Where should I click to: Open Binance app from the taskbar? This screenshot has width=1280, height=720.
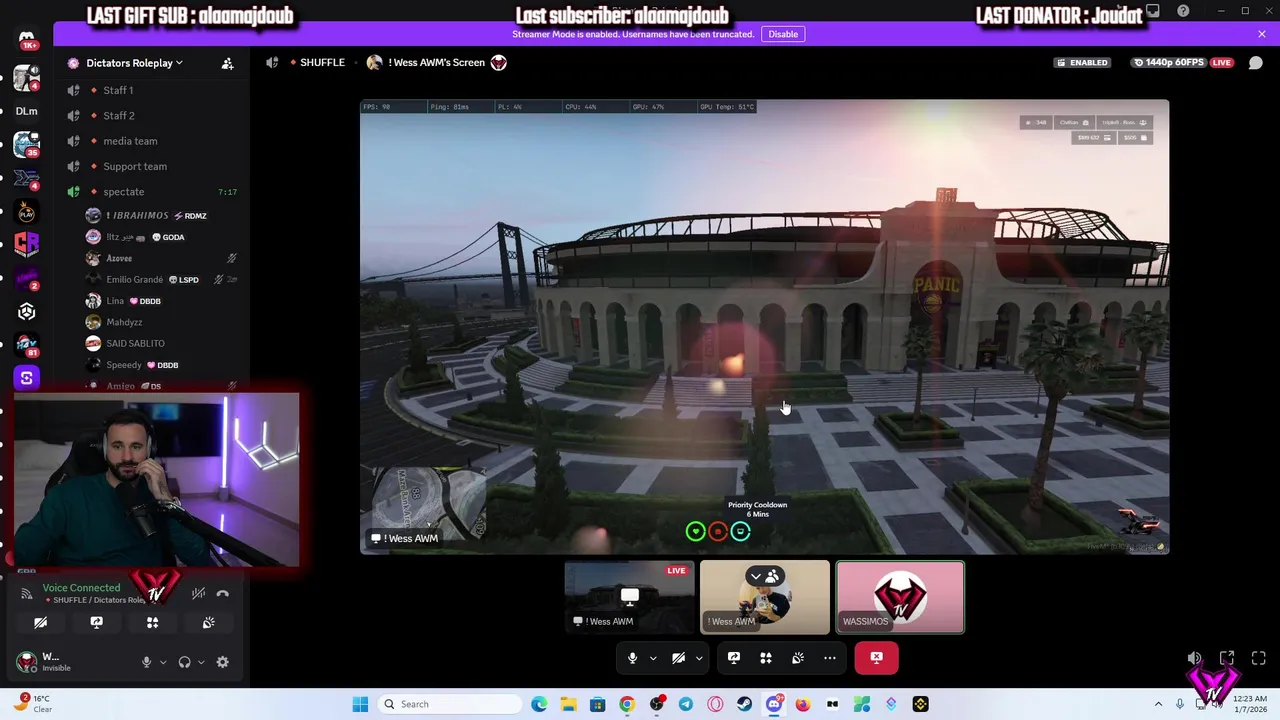(x=920, y=704)
